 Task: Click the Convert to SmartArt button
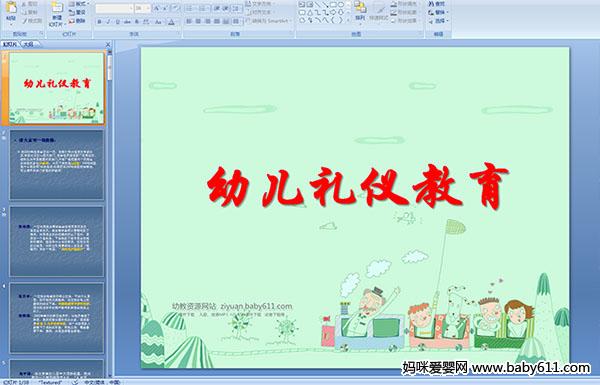(268, 21)
